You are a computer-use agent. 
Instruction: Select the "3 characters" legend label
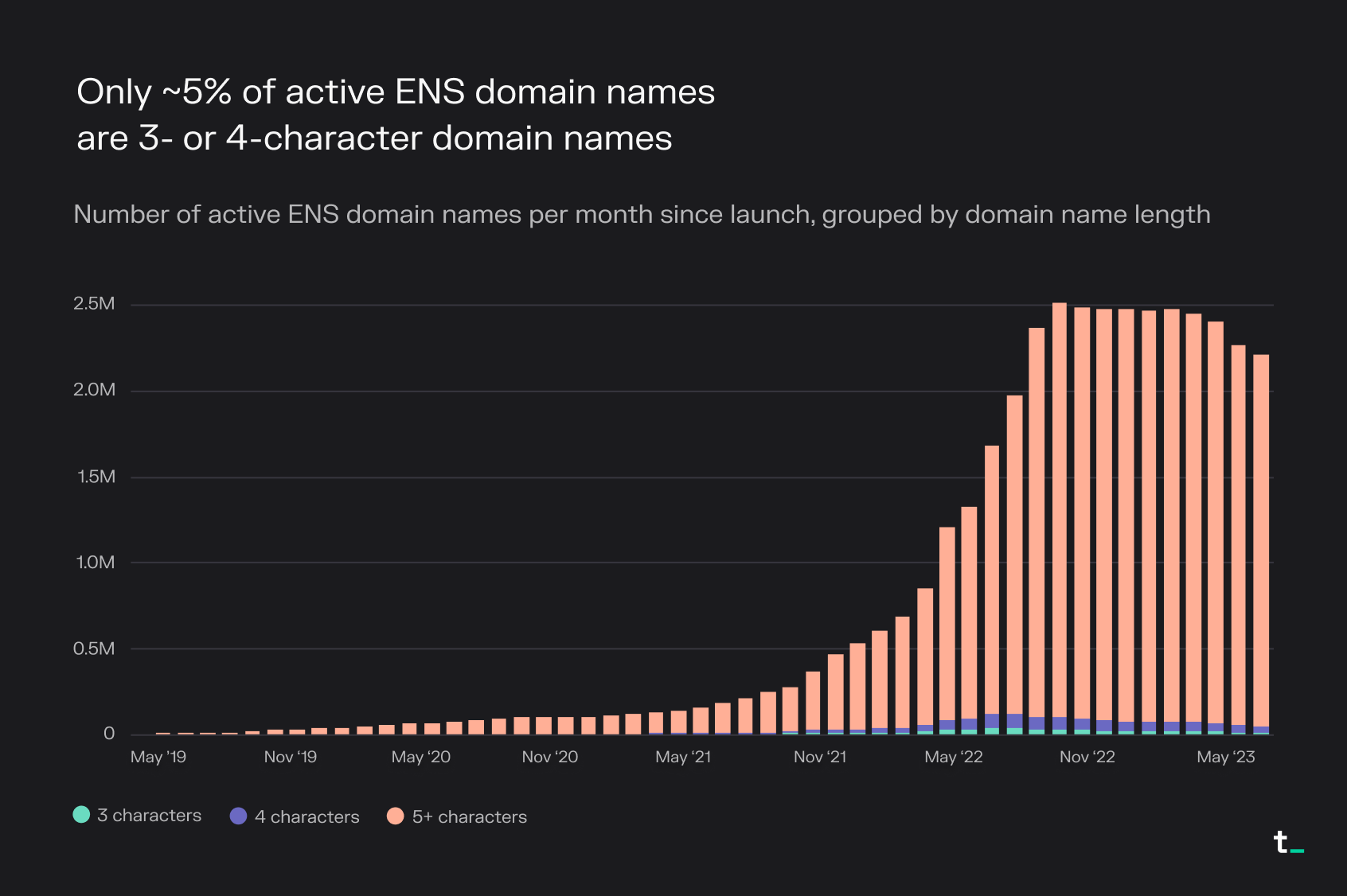tap(150, 816)
